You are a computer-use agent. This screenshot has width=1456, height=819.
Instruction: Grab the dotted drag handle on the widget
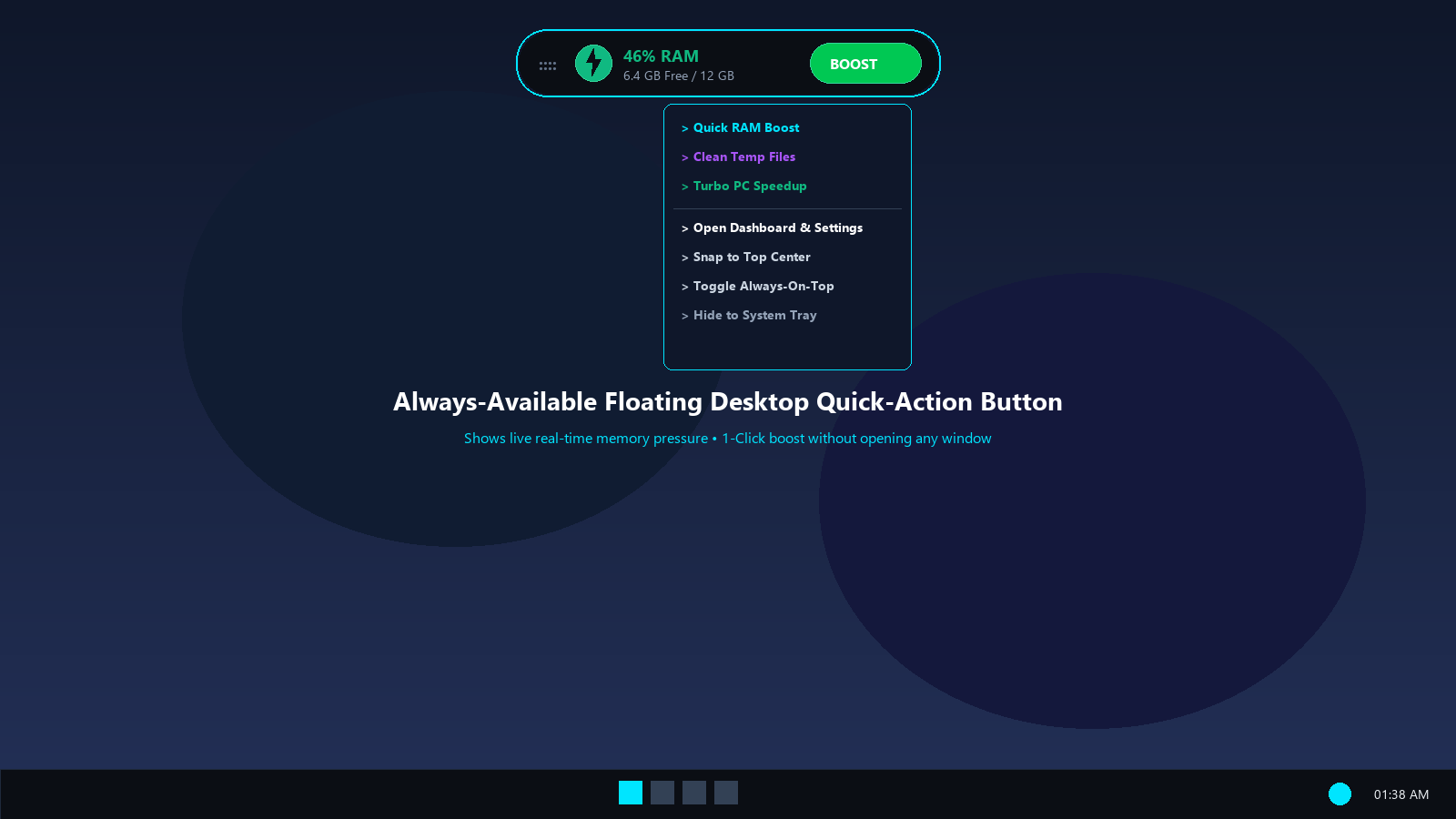click(548, 66)
